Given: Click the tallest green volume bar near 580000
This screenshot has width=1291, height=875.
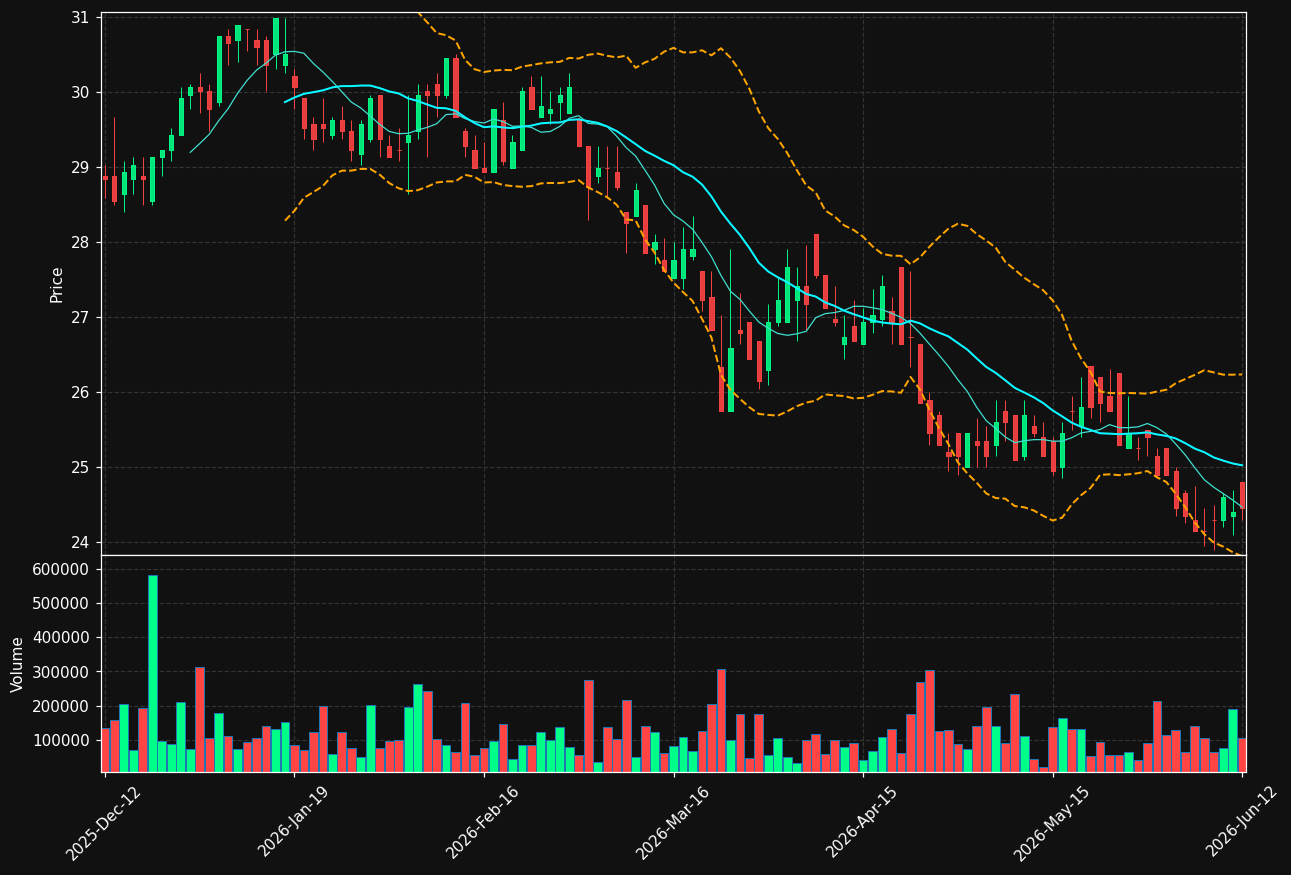Looking at the screenshot, I should (x=152, y=673).
